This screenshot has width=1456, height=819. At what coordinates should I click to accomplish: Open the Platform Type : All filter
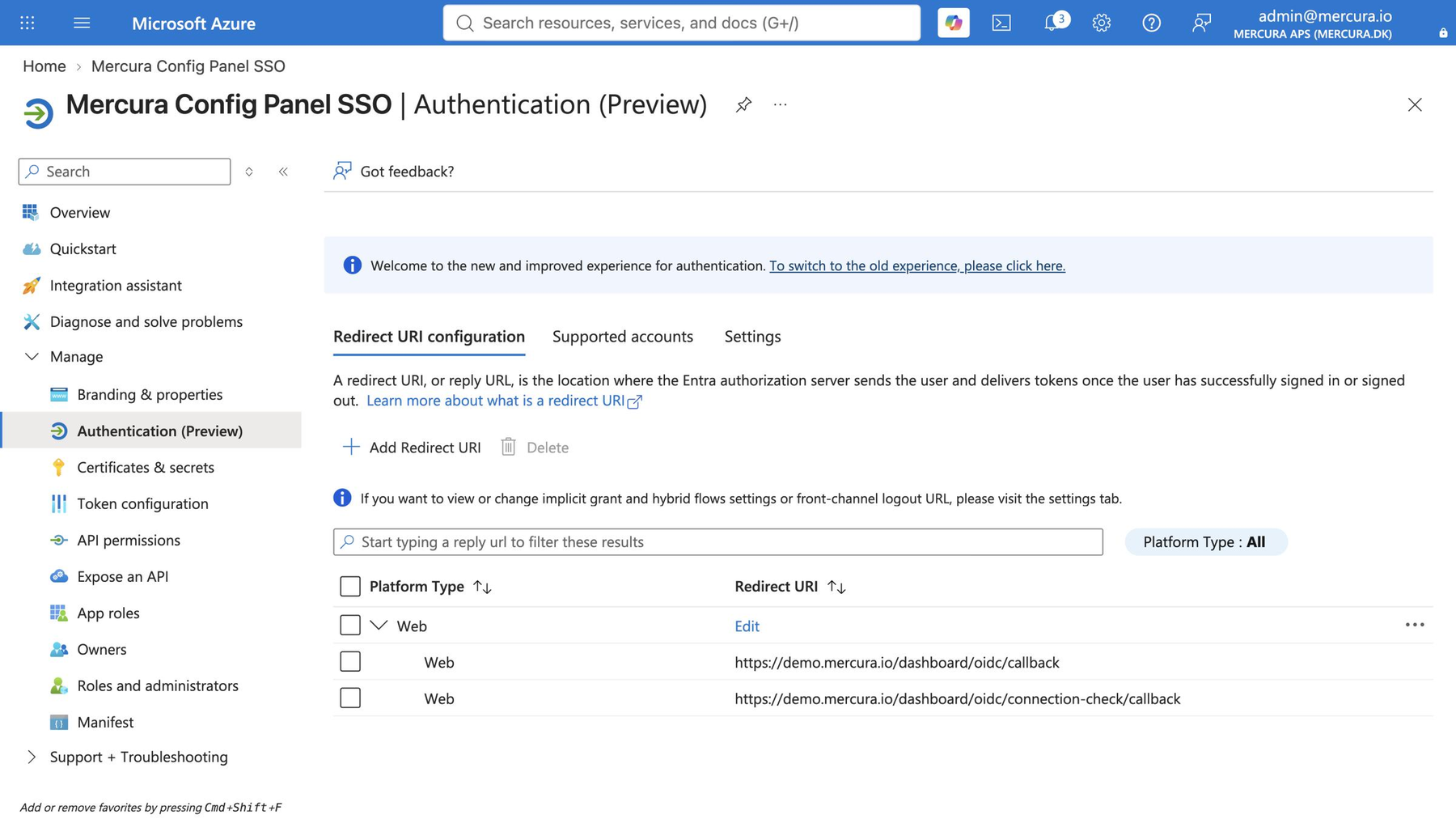pos(1205,542)
